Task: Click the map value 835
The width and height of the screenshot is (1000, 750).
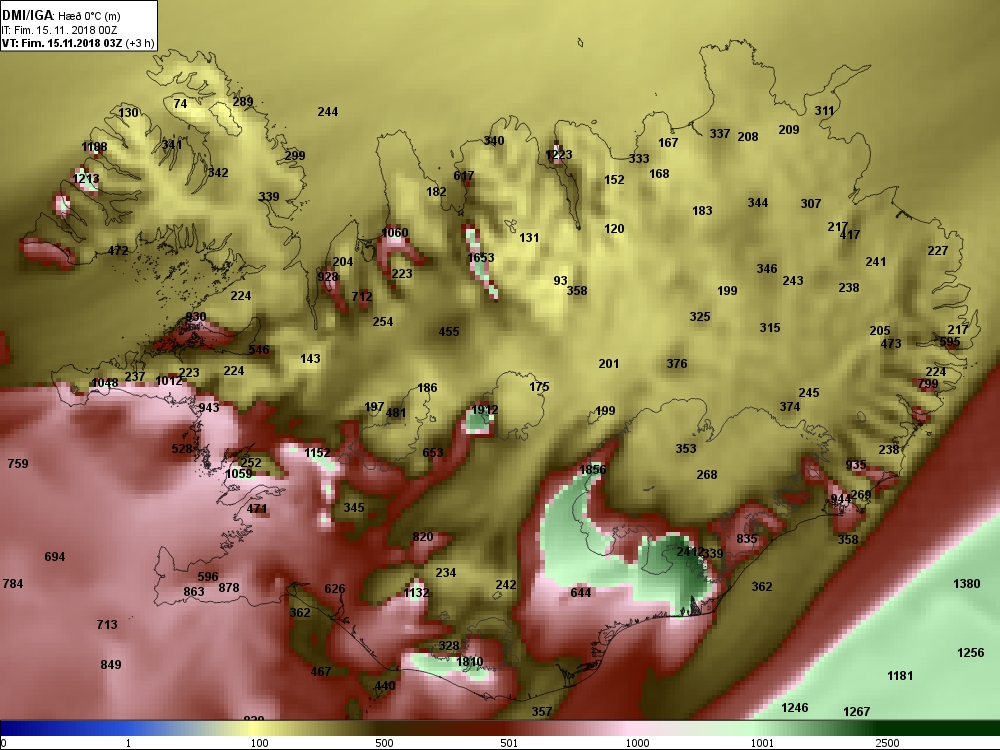Action: click(747, 539)
